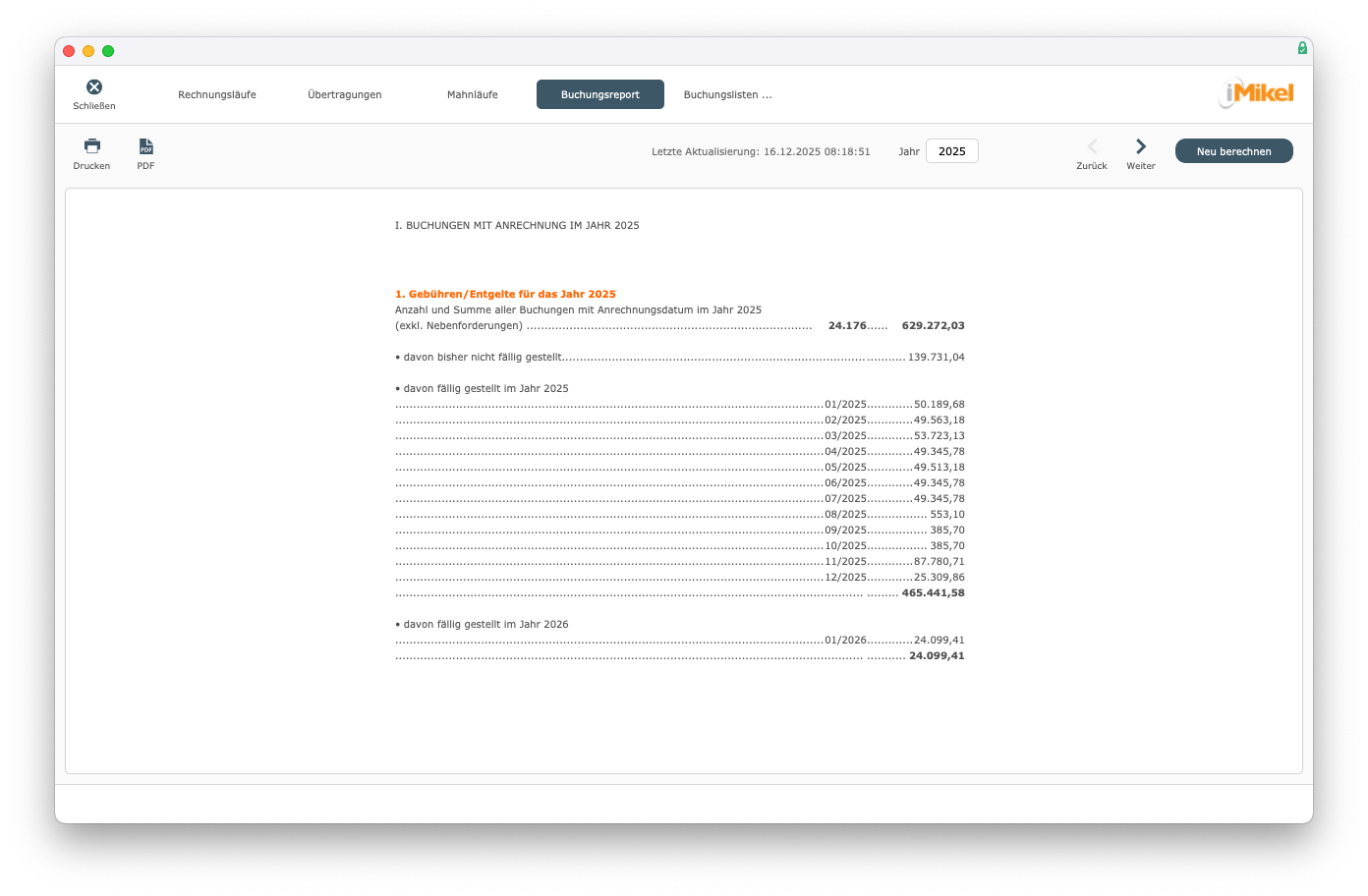Expand the Buchungslisten ... menu
1368x896 pixels.
(x=727, y=95)
